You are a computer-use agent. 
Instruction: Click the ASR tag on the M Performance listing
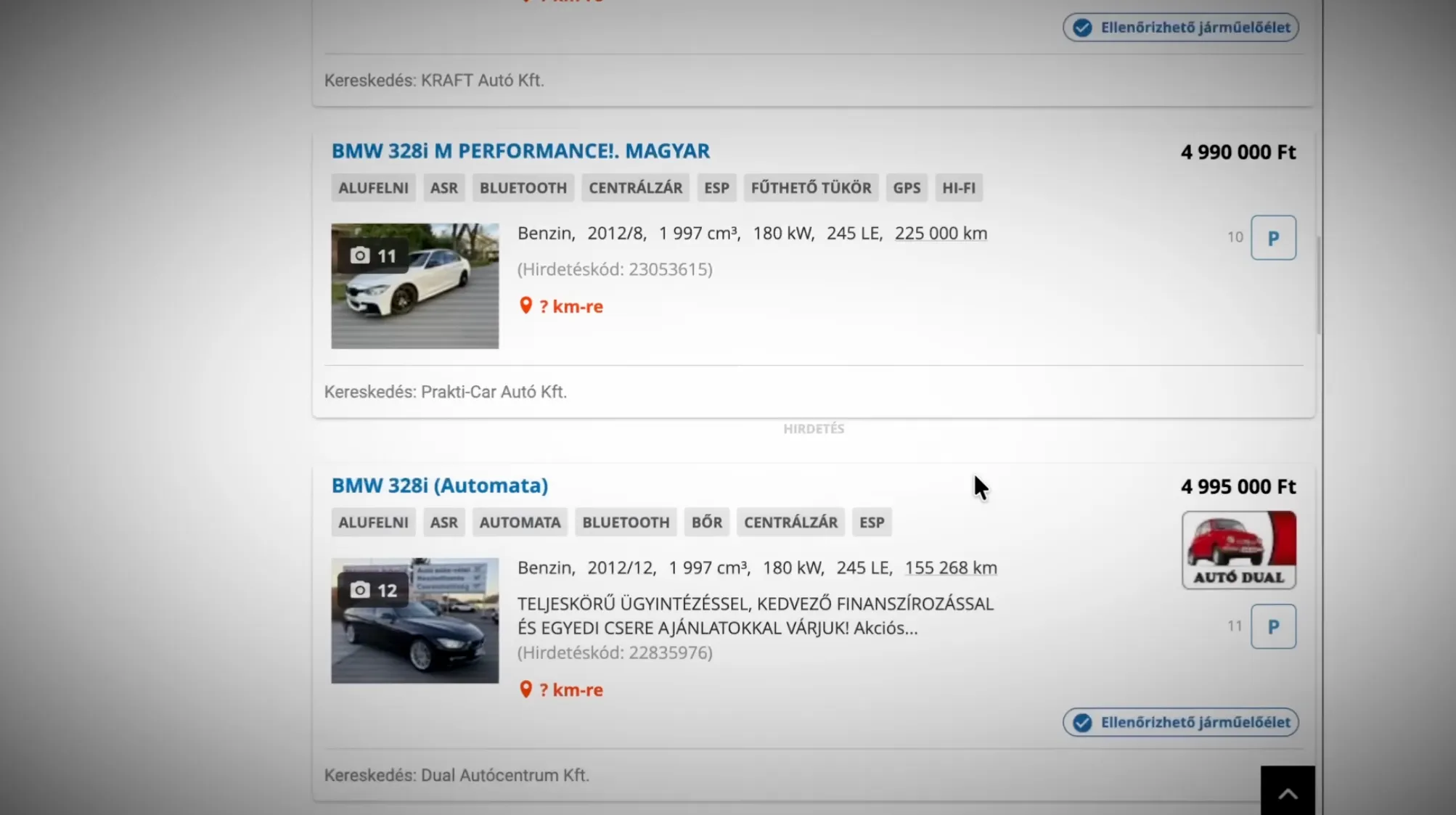click(444, 188)
